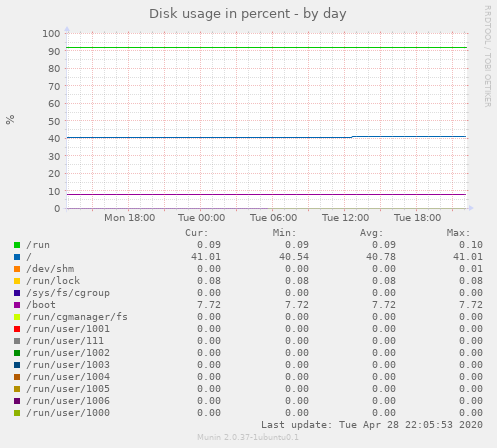Click the Avg: column header
This screenshot has height=448, width=497.
371,233
